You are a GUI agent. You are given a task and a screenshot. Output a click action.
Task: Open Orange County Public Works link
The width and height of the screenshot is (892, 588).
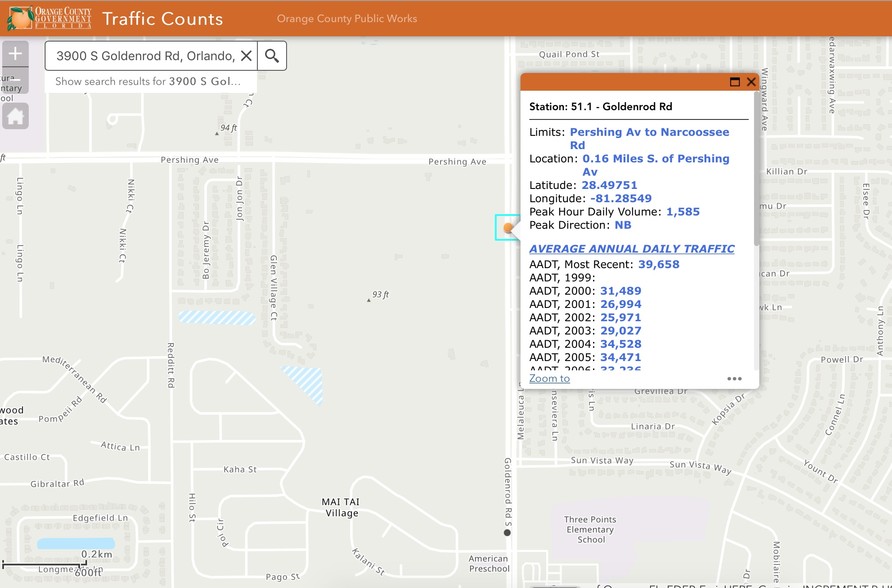pyautogui.click(x=346, y=18)
